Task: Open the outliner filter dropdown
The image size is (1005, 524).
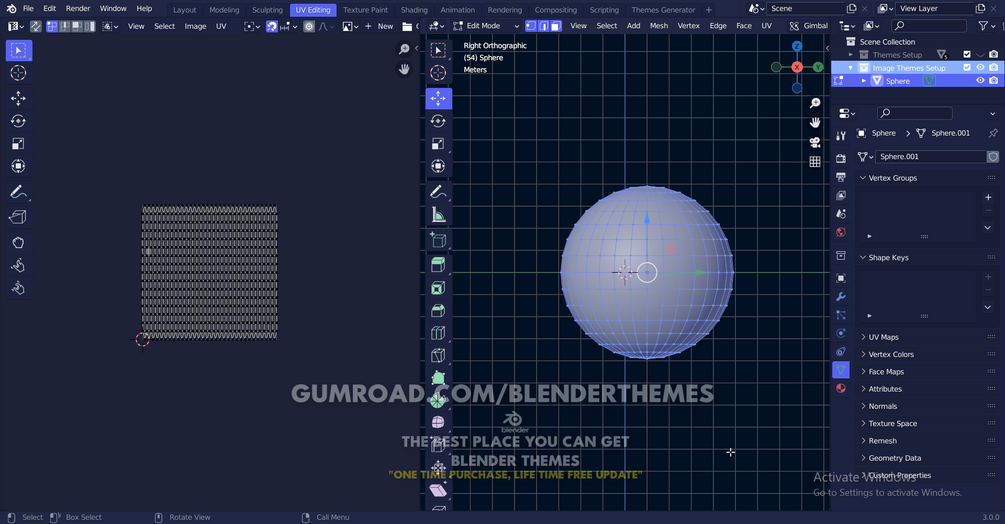Action: click(x=986, y=26)
